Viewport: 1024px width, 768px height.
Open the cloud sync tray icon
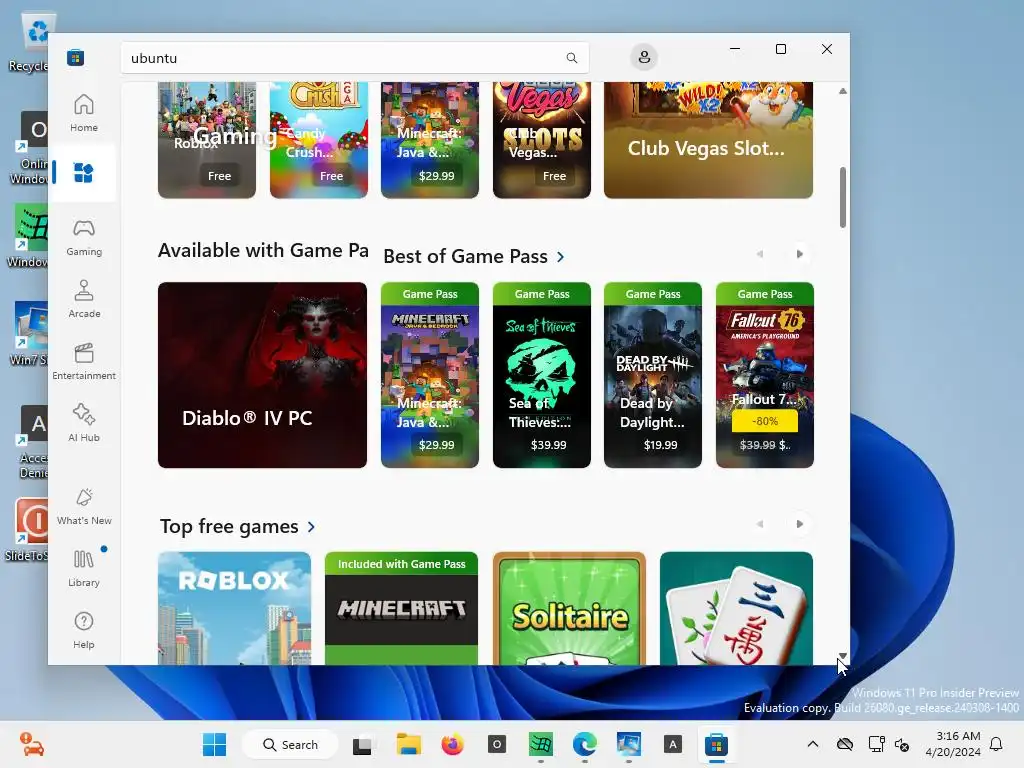pos(845,744)
